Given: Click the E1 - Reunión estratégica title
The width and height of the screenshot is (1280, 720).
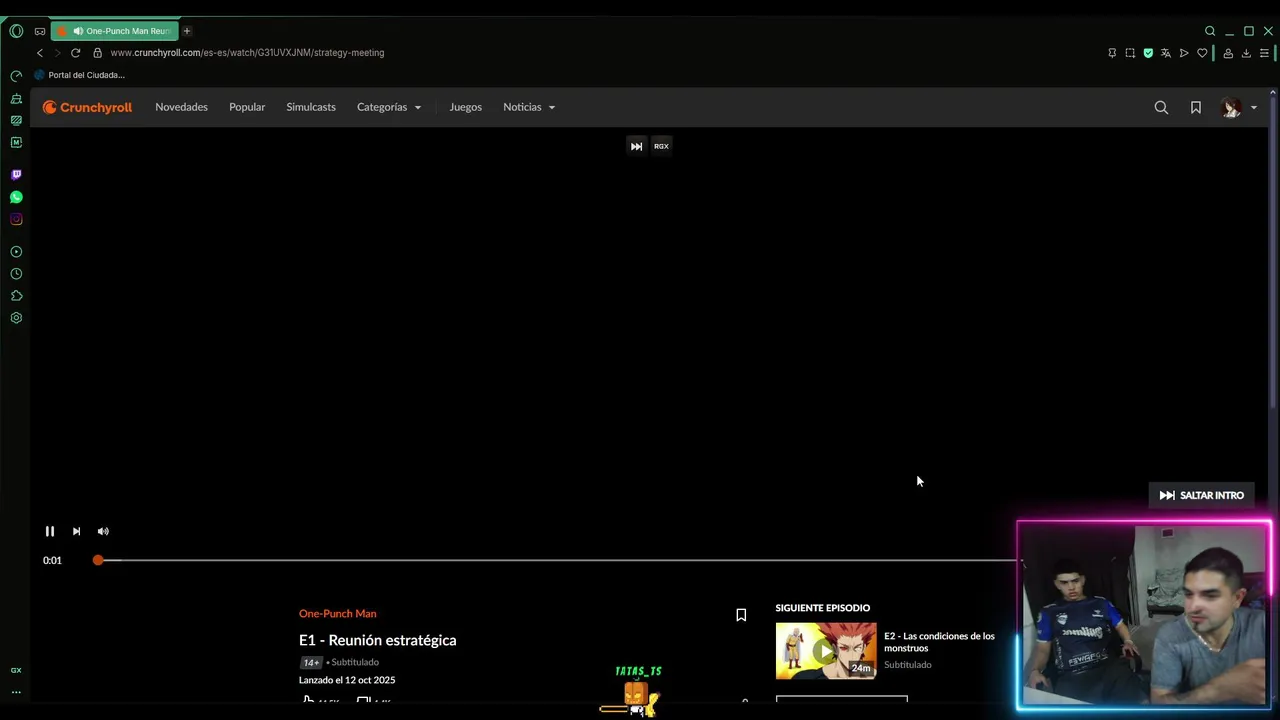Looking at the screenshot, I should (x=377, y=640).
